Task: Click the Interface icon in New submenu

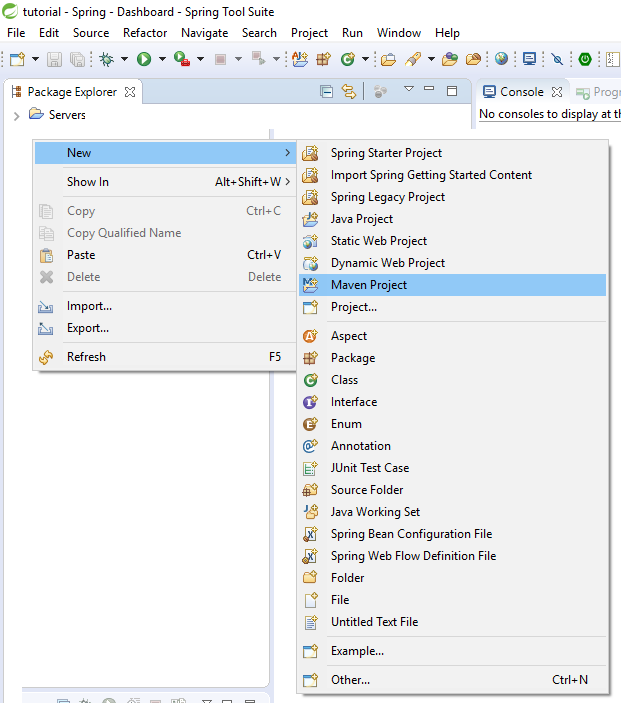Action: pyautogui.click(x=310, y=402)
